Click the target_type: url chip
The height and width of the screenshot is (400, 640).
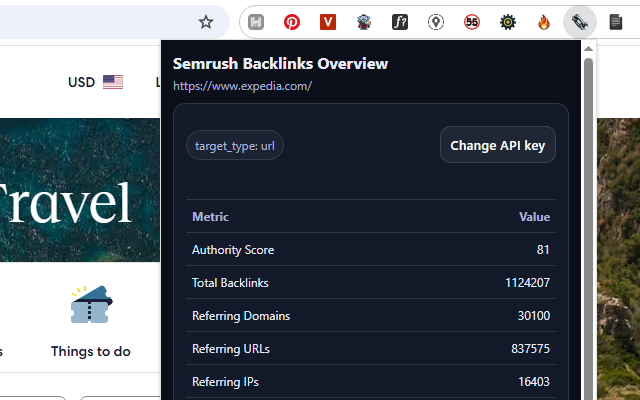coord(235,145)
